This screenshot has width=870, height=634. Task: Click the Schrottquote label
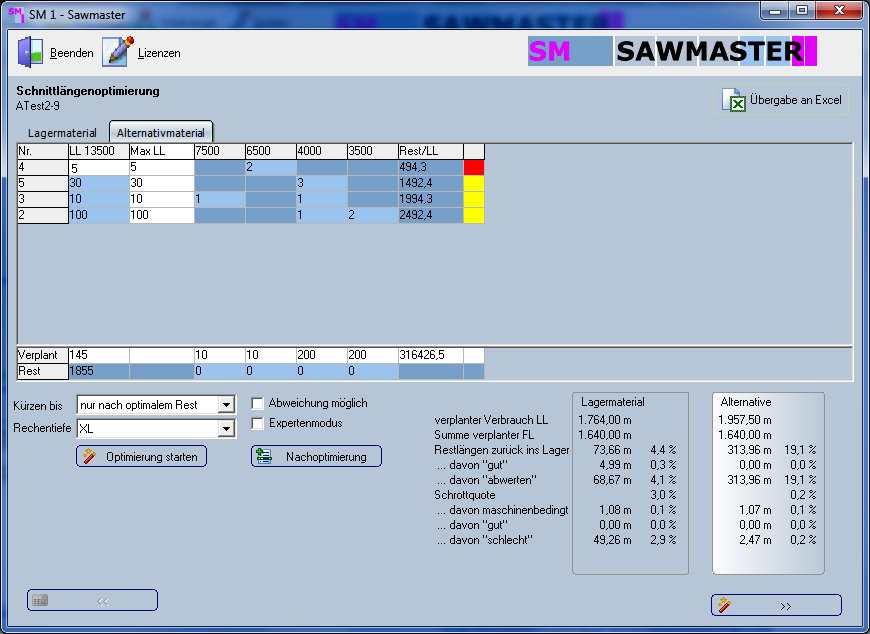pos(465,495)
